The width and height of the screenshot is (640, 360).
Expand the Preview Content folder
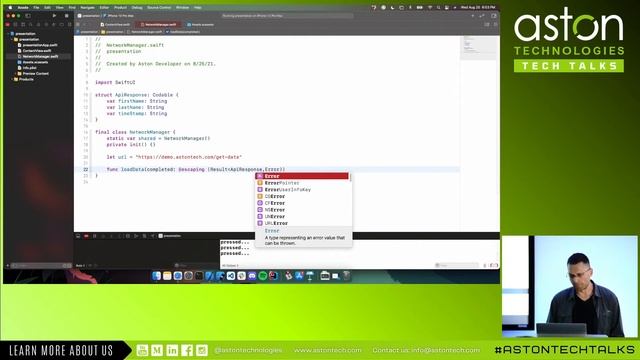point(16,73)
